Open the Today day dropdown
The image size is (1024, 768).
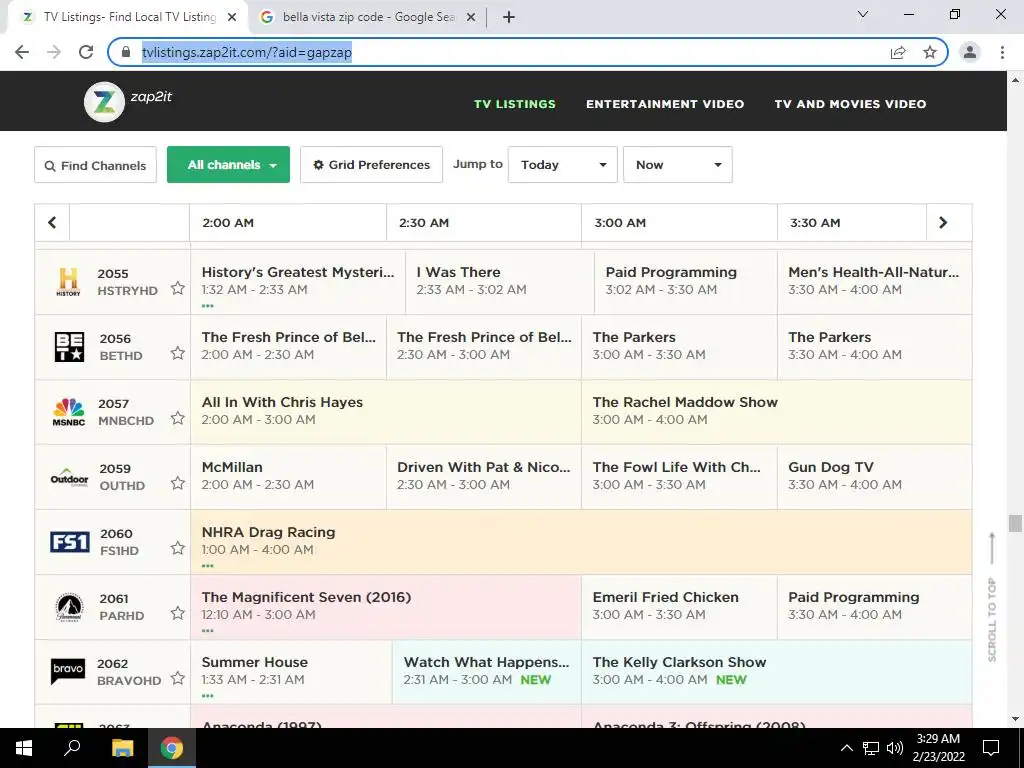563,165
